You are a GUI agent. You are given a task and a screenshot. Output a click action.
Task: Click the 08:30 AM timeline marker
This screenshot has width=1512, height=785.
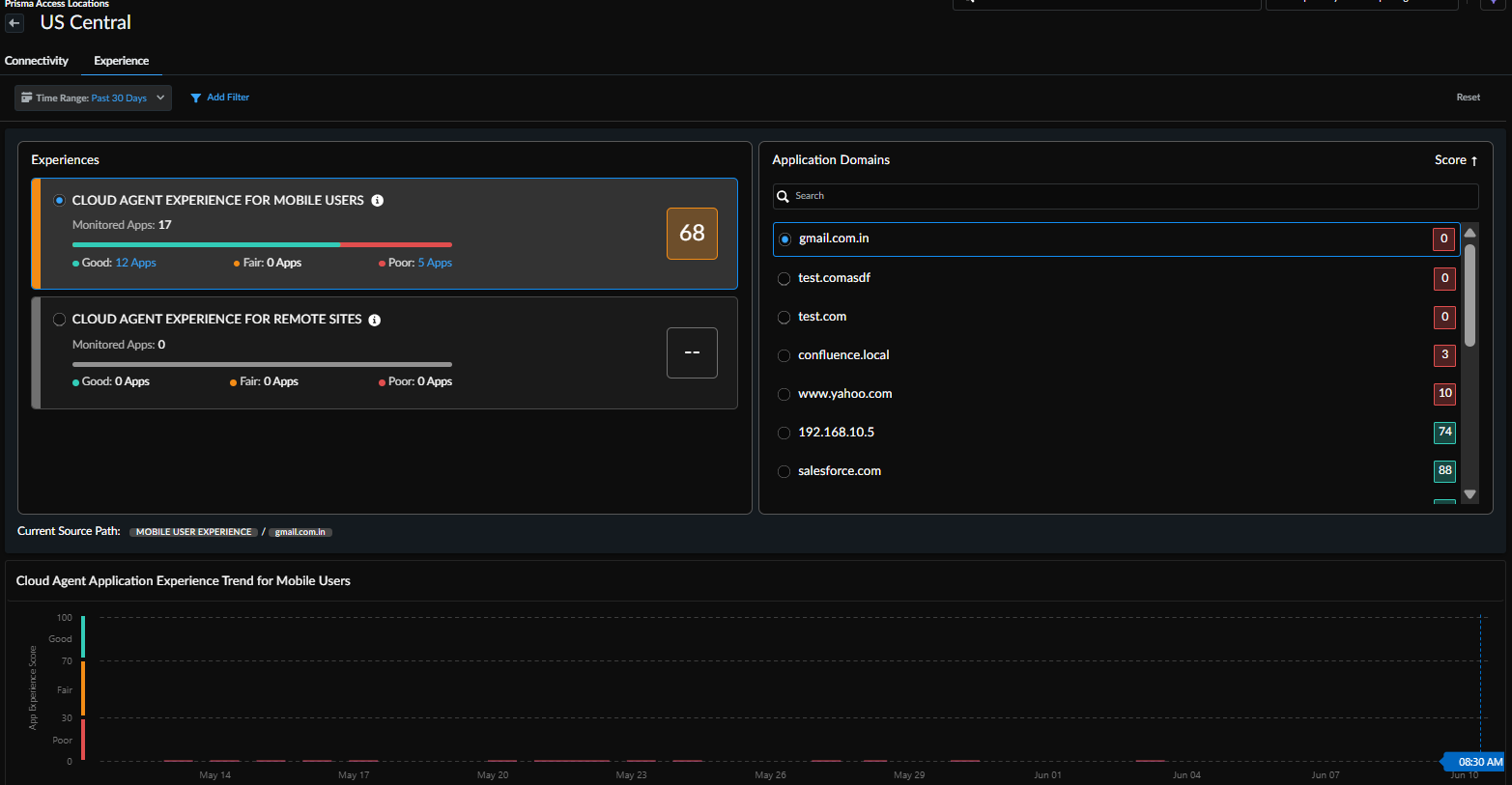[1478, 762]
